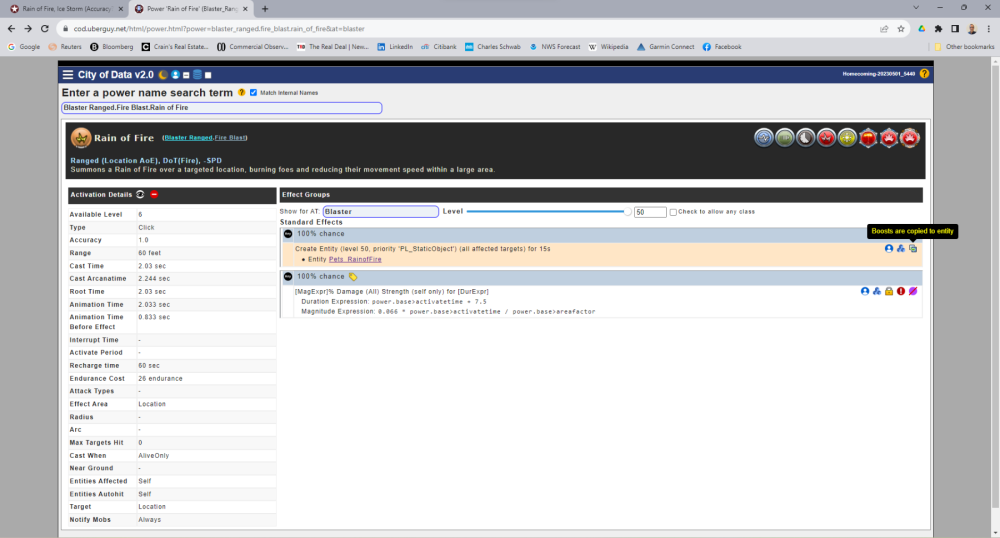Open the Blaster Ranged powerset link
Image resolution: width=1000 pixels, height=538 pixels.
coord(187,137)
